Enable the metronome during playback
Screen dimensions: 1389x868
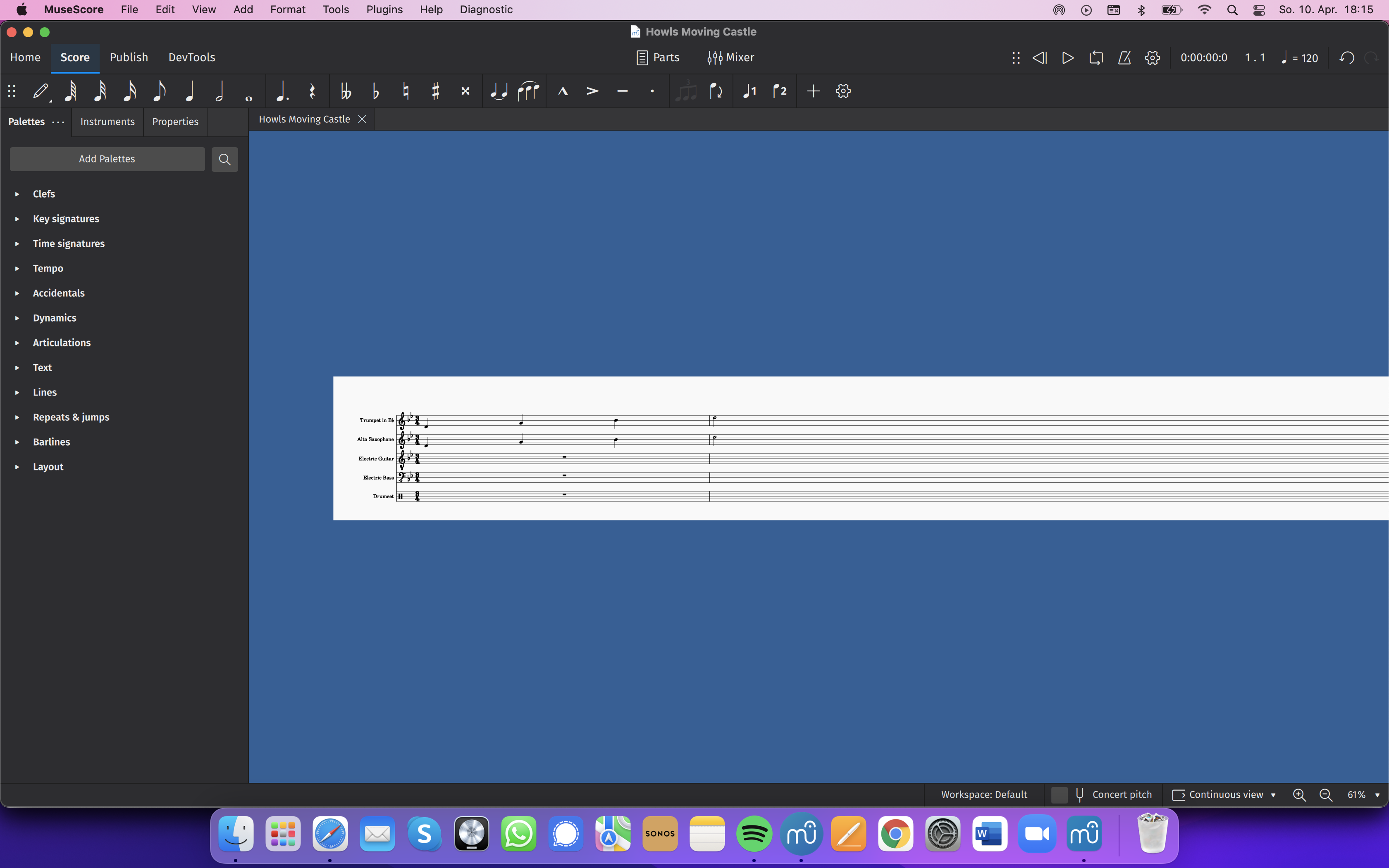point(1124,57)
